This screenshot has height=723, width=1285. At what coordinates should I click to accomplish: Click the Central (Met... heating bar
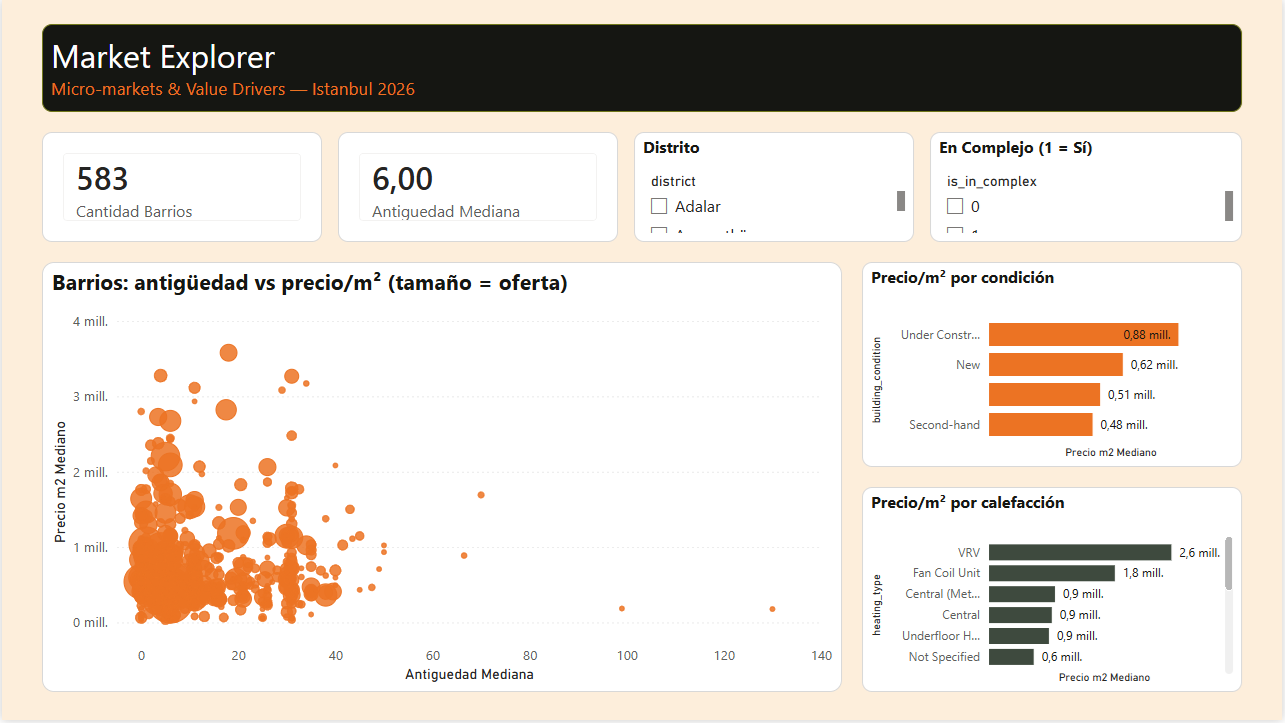point(1022,594)
